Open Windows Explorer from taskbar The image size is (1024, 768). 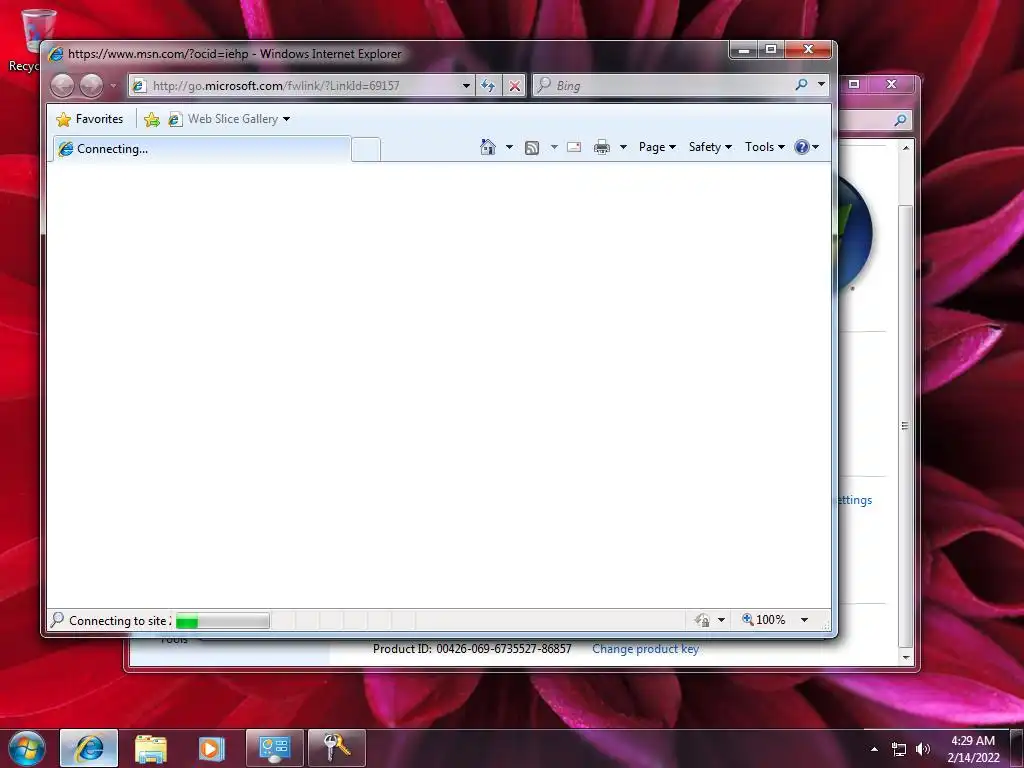tap(151, 748)
